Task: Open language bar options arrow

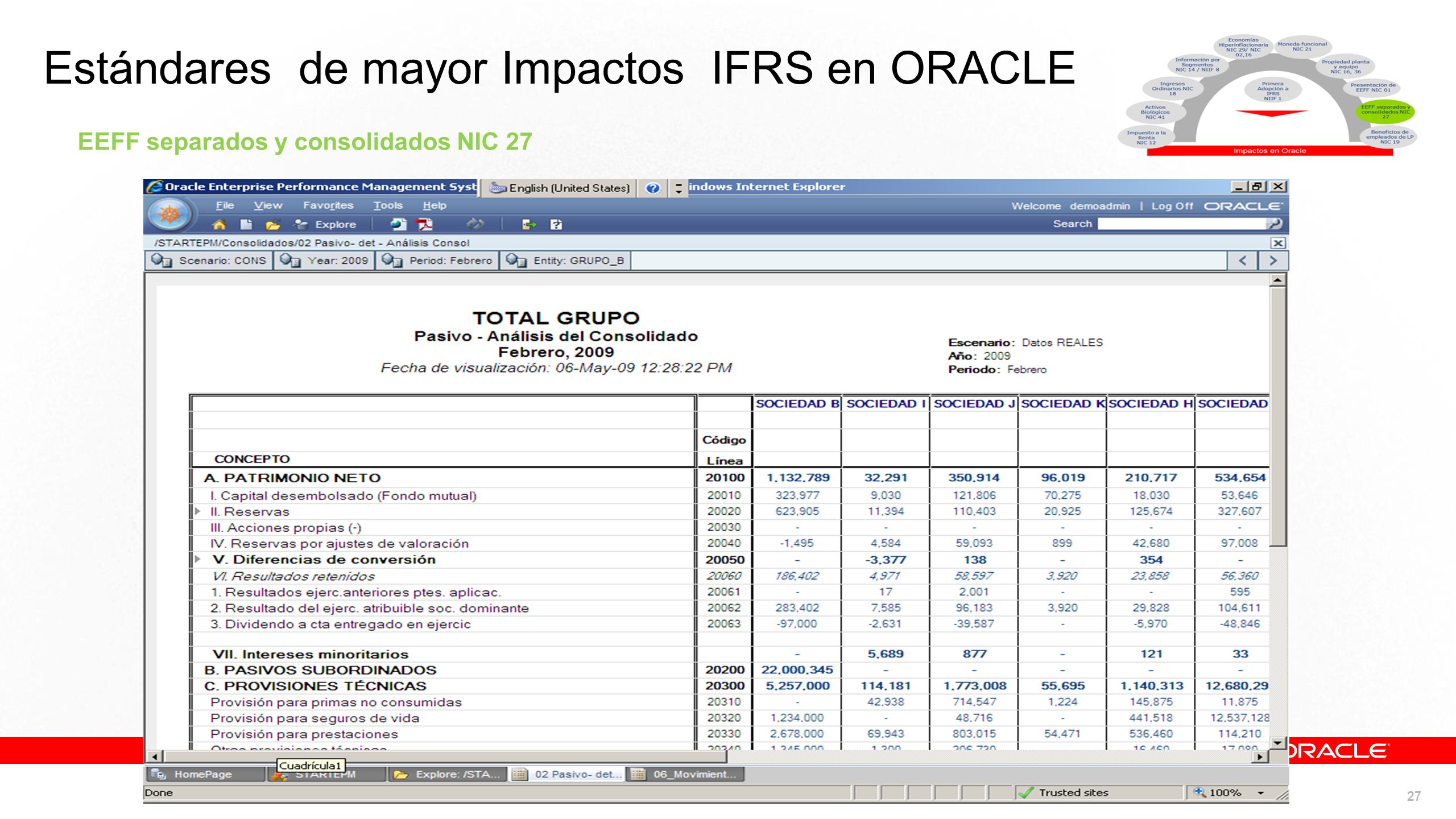Action: click(x=679, y=188)
